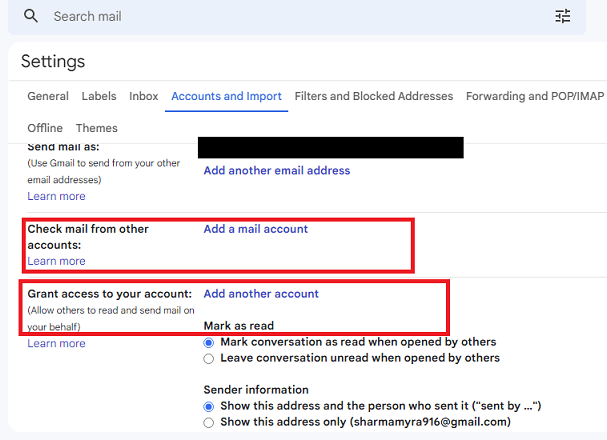
Task: Go to the Inbox settings tab
Action: point(144,97)
